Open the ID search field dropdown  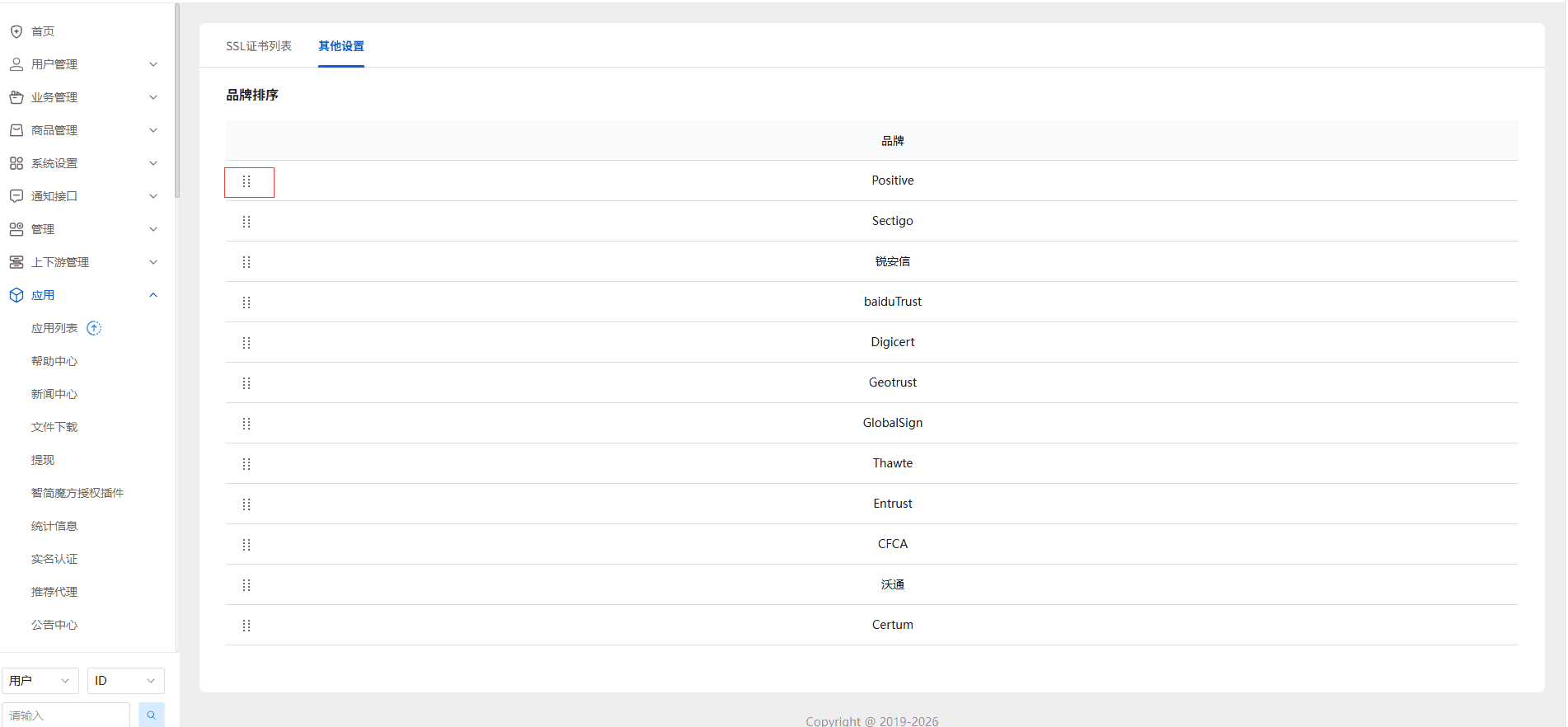tap(125, 681)
